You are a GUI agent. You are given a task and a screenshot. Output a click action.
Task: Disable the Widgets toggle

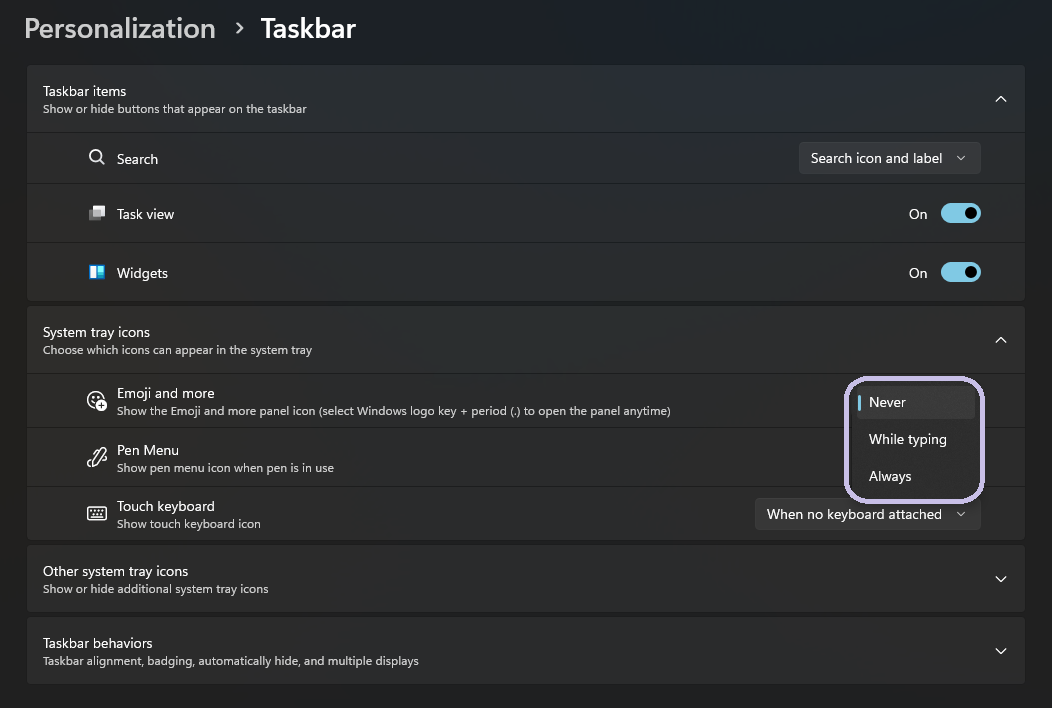point(960,272)
